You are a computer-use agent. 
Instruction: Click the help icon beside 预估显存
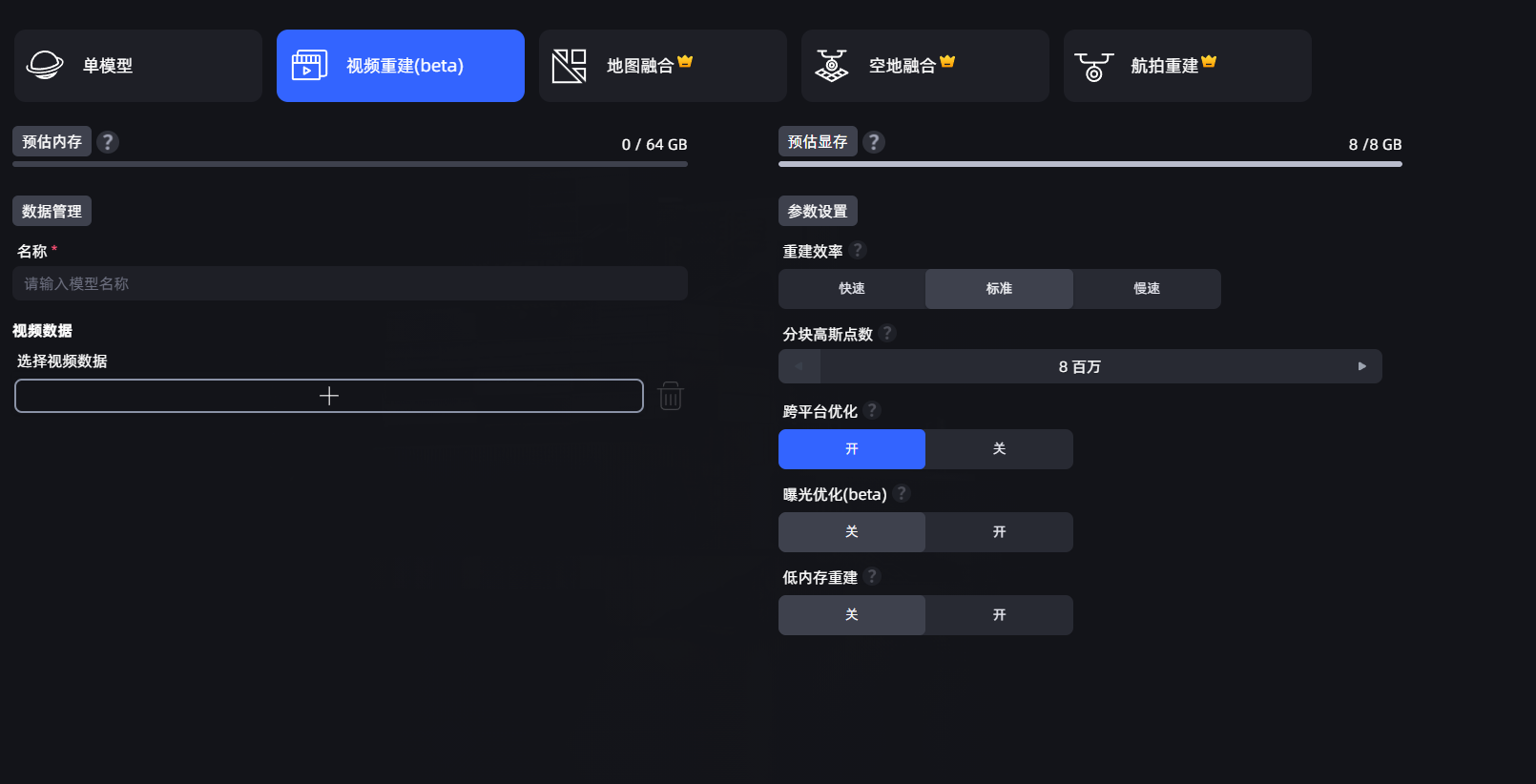pos(874,142)
